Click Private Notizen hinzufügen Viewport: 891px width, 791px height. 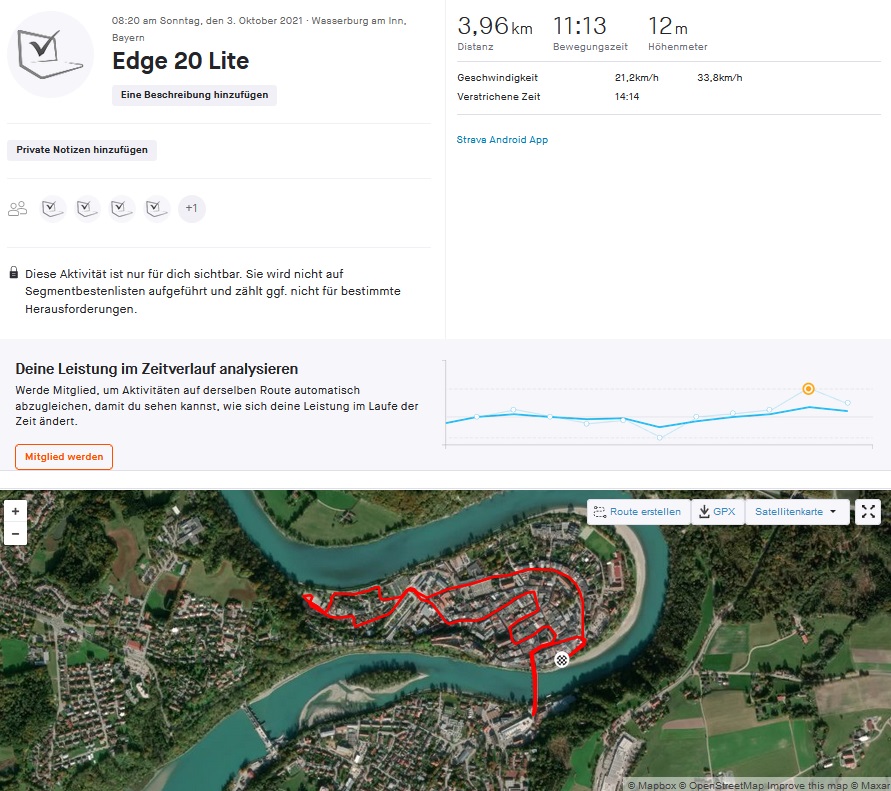pyautogui.click(x=82, y=150)
